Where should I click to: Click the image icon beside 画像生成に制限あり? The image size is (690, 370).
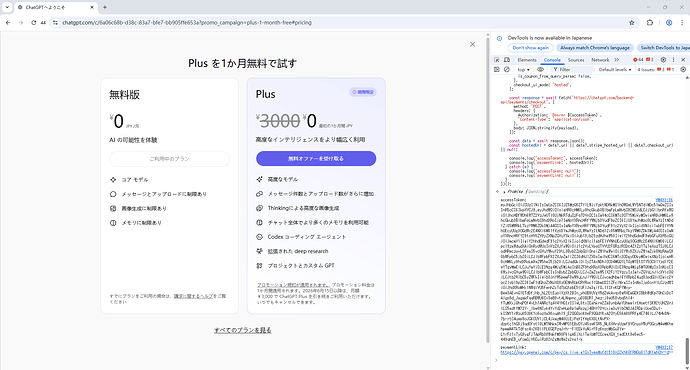pyautogui.click(x=113, y=209)
